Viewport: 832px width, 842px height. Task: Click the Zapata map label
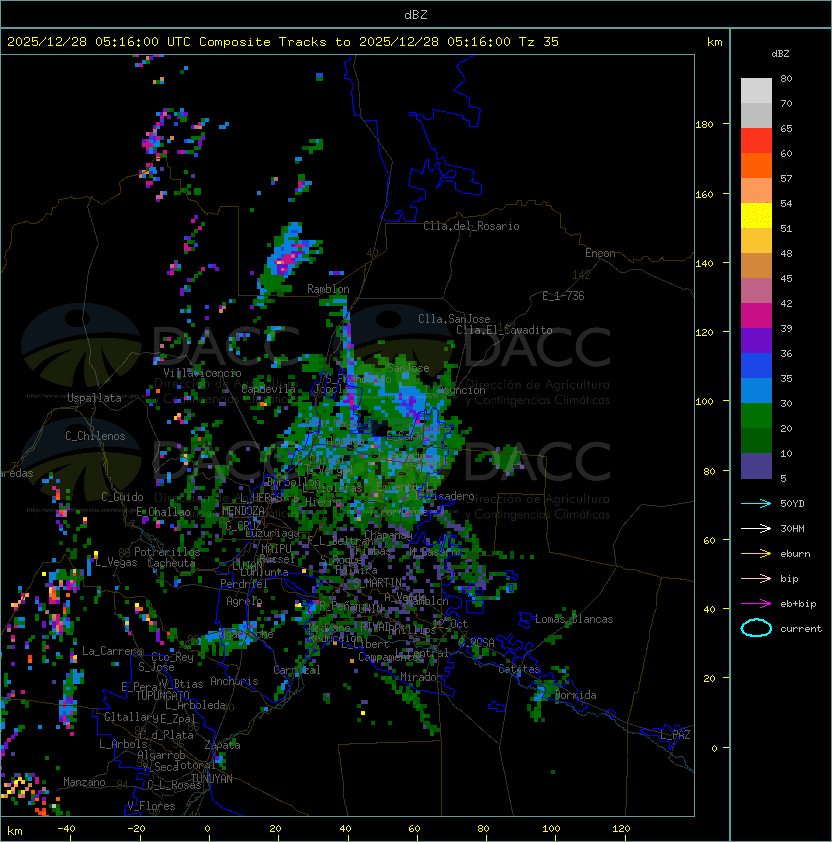[x=222, y=745]
